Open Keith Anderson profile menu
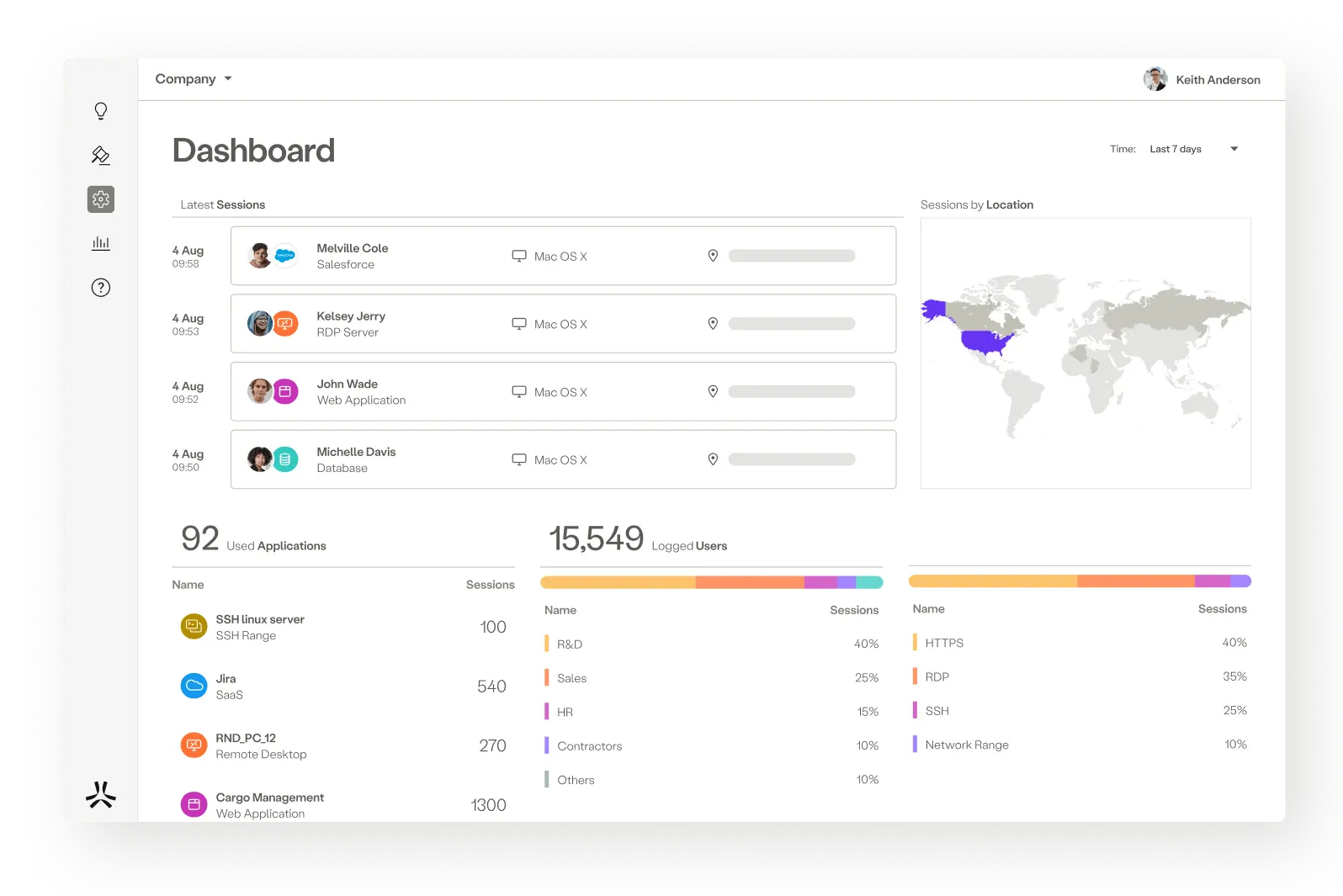The image size is (1343, 896). tap(1202, 80)
